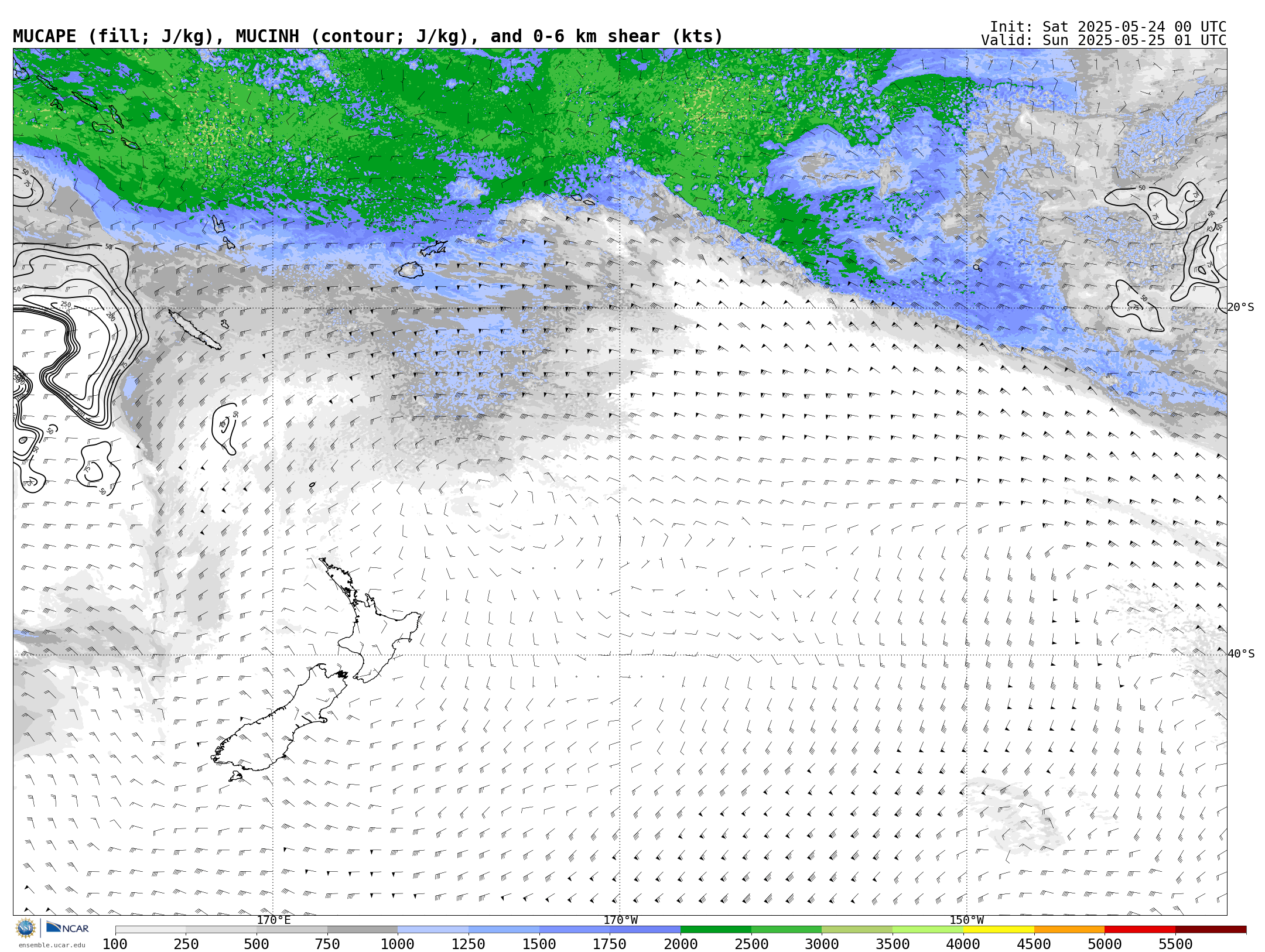Image resolution: width=1265 pixels, height=952 pixels.
Task: Select the dark green 2000–2500 colorbar swatch
Action: point(716,930)
